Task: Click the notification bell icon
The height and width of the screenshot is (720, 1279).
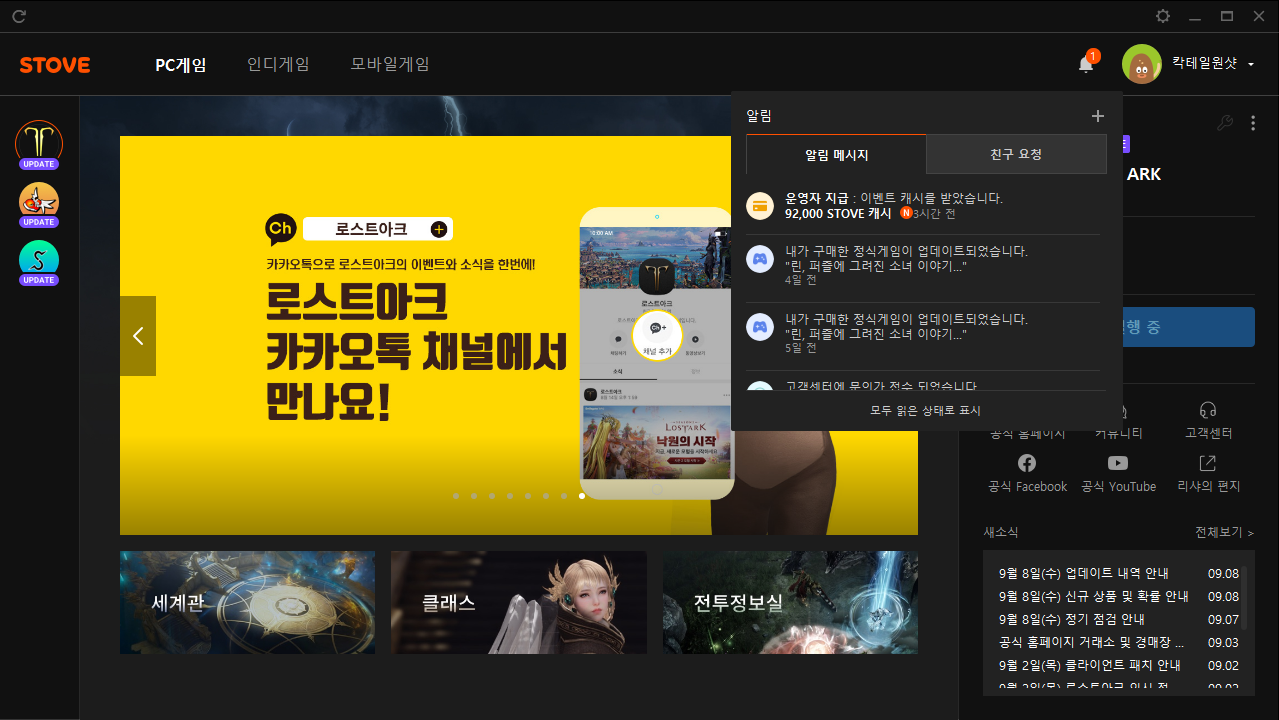Action: (1085, 64)
